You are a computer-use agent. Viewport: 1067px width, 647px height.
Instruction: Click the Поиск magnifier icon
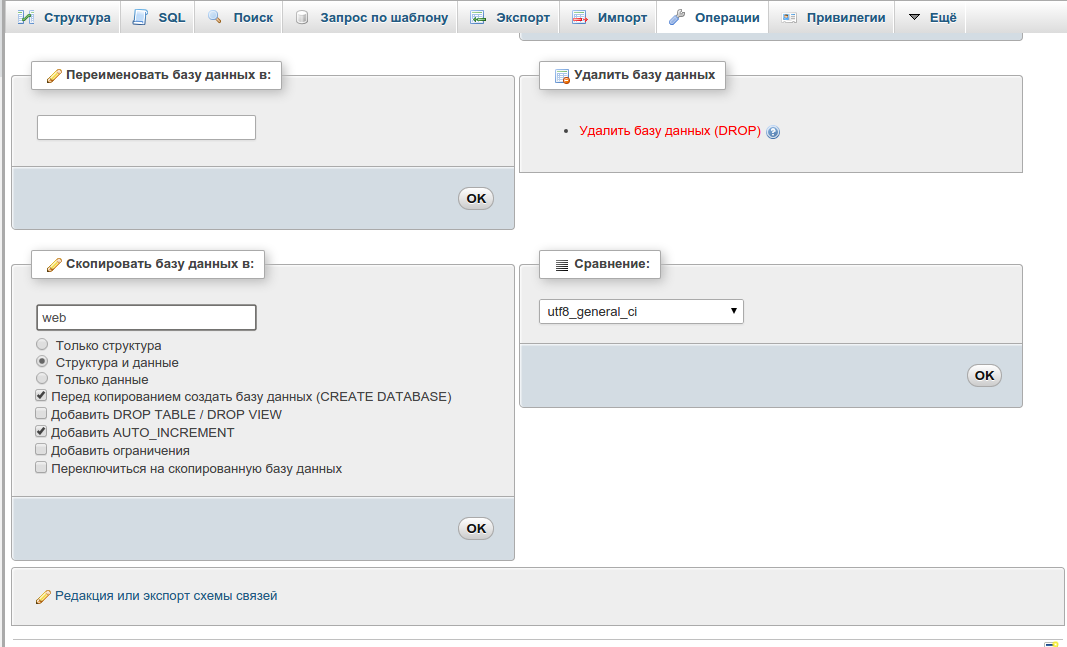215,17
